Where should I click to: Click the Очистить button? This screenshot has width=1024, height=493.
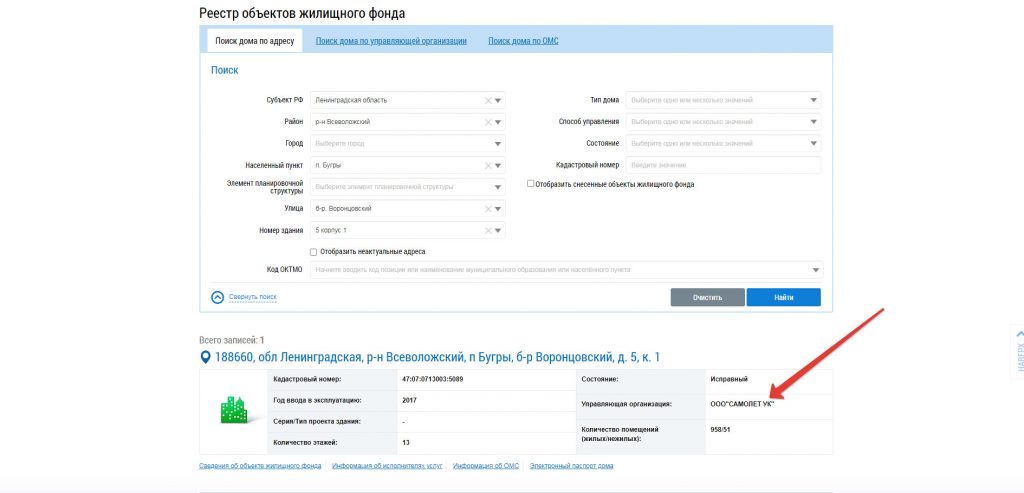click(x=707, y=297)
